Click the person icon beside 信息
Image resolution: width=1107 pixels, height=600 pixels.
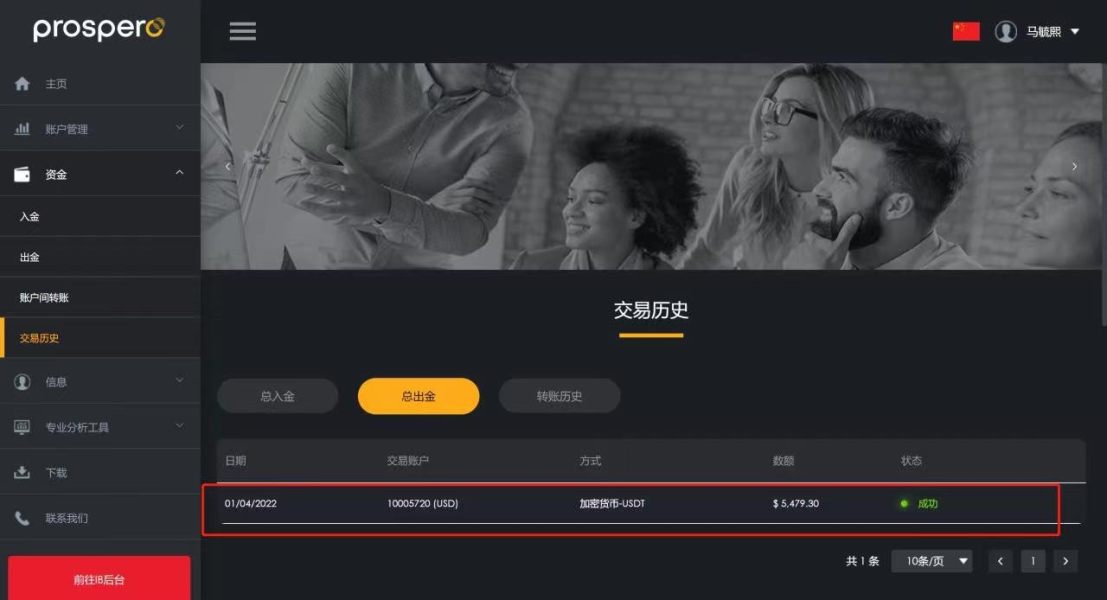(22, 382)
